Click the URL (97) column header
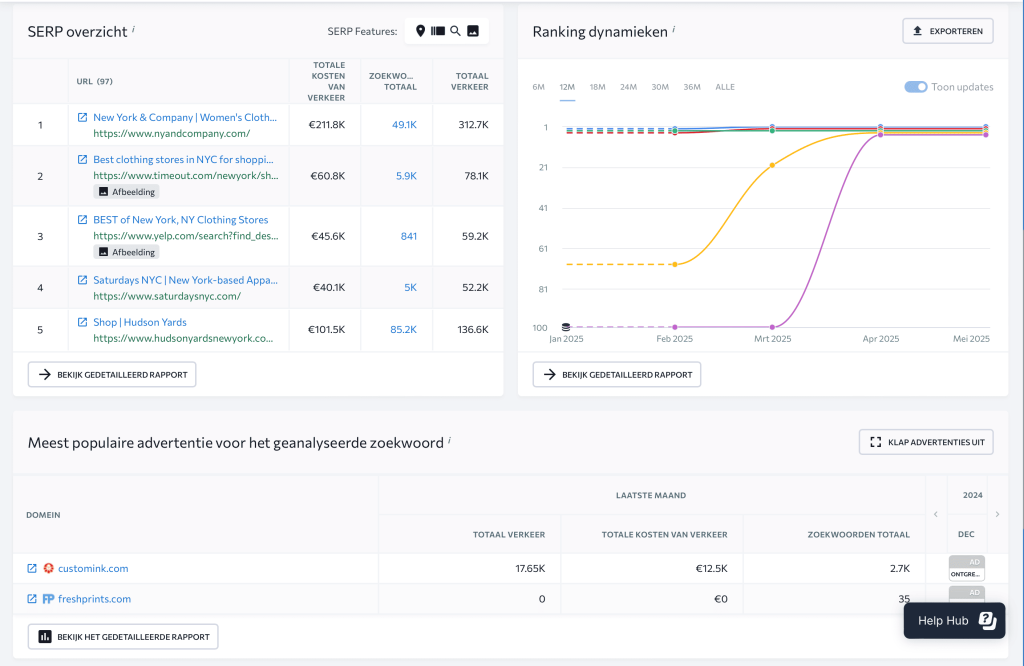Screen dimensions: 1024x666 [95, 82]
